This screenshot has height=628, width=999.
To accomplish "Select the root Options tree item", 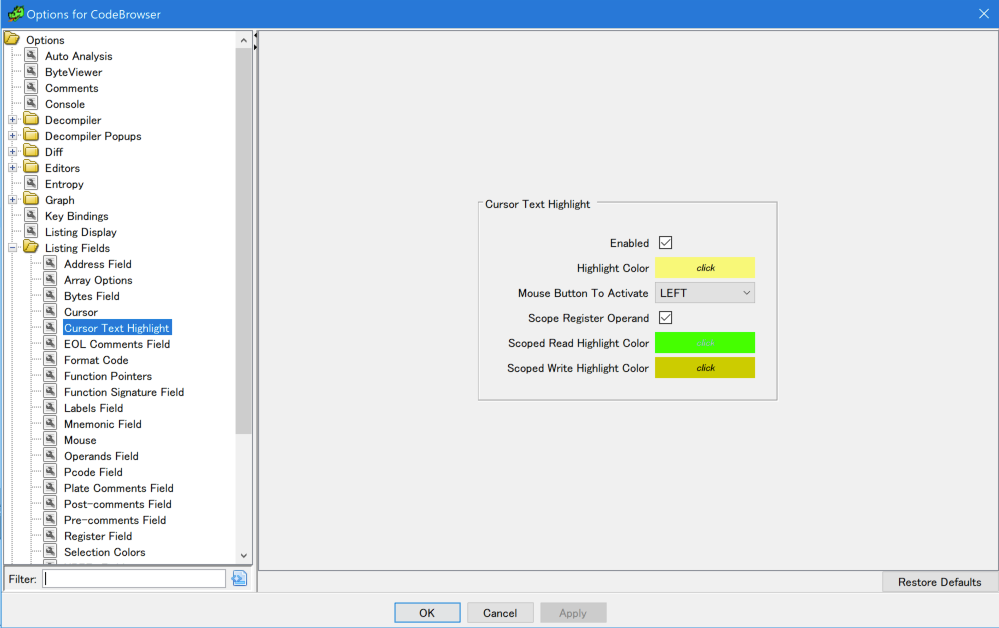I will [x=45, y=39].
